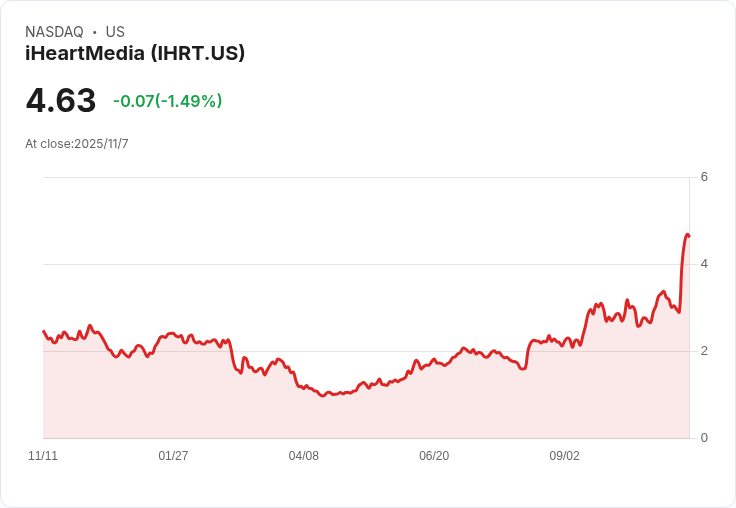Click the y-axis label 2
Image resolution: width=736 pixels, height=508 pixels.
704,351
